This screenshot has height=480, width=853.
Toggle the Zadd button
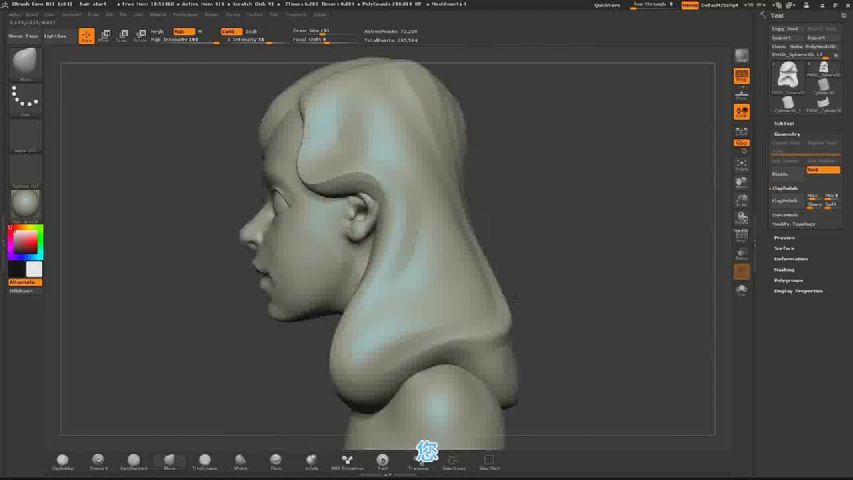[231, 32]
